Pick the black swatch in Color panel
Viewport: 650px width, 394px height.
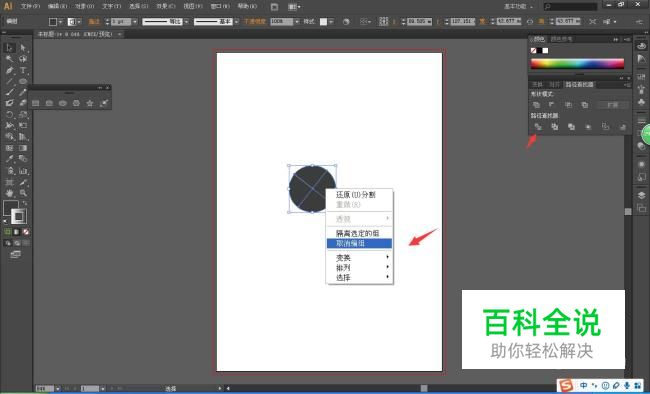(x=539, y=51)
